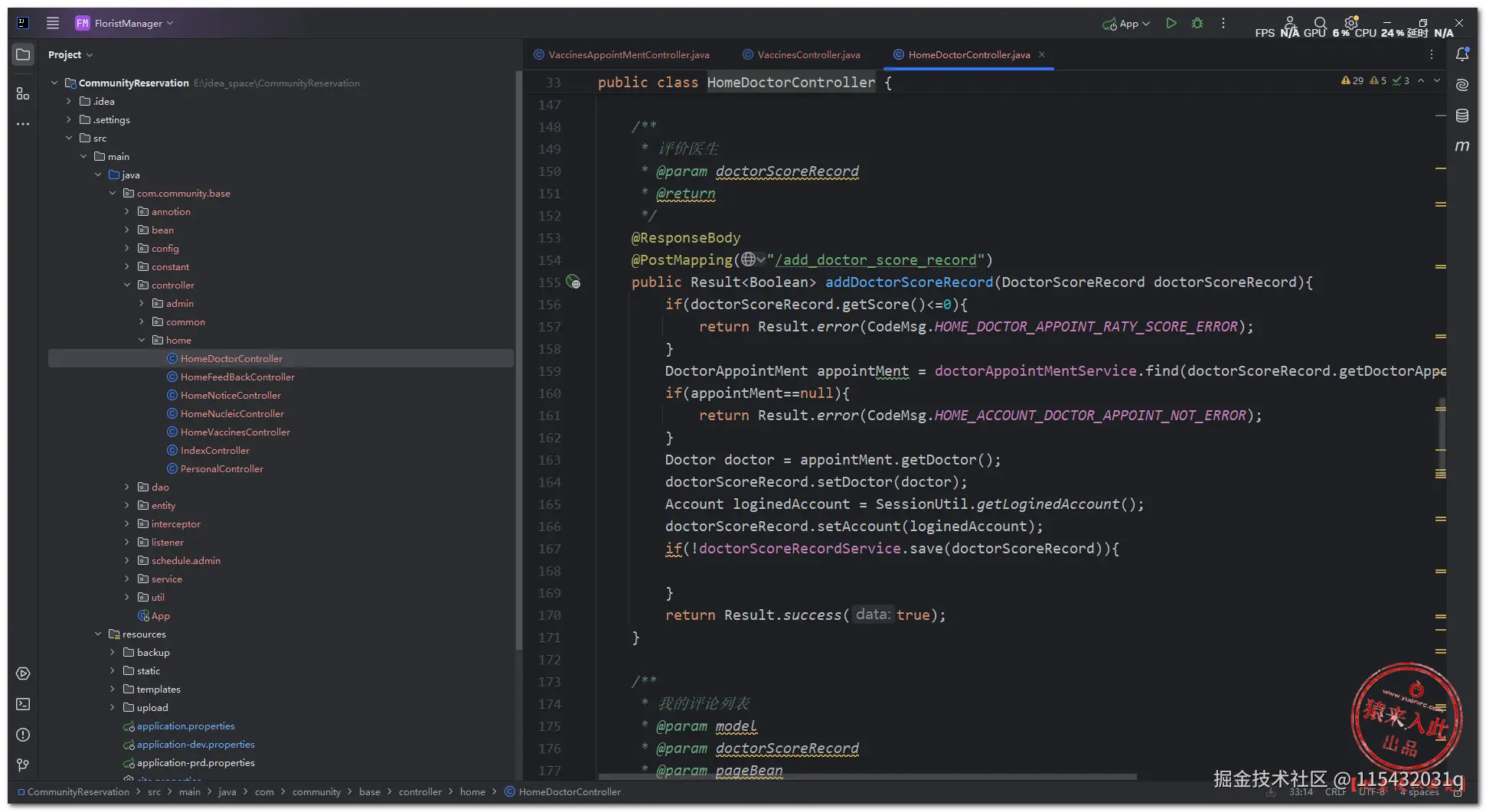The image size is (1486, 812).
Task: Open the FloristManager project switcher dropdown
Action: [x=124, y=23]
